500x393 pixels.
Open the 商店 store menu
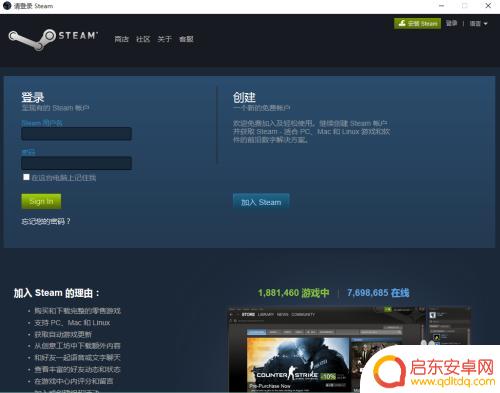coord(121,39)
